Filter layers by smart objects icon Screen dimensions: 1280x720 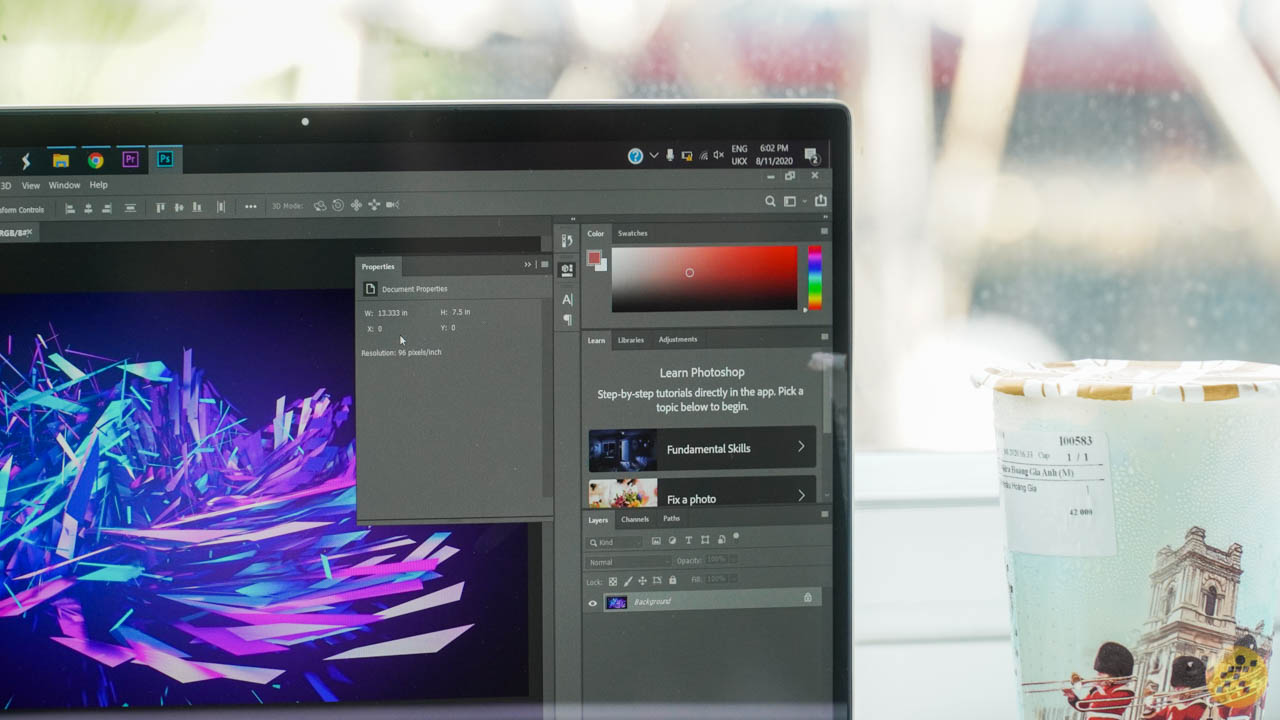721,540
